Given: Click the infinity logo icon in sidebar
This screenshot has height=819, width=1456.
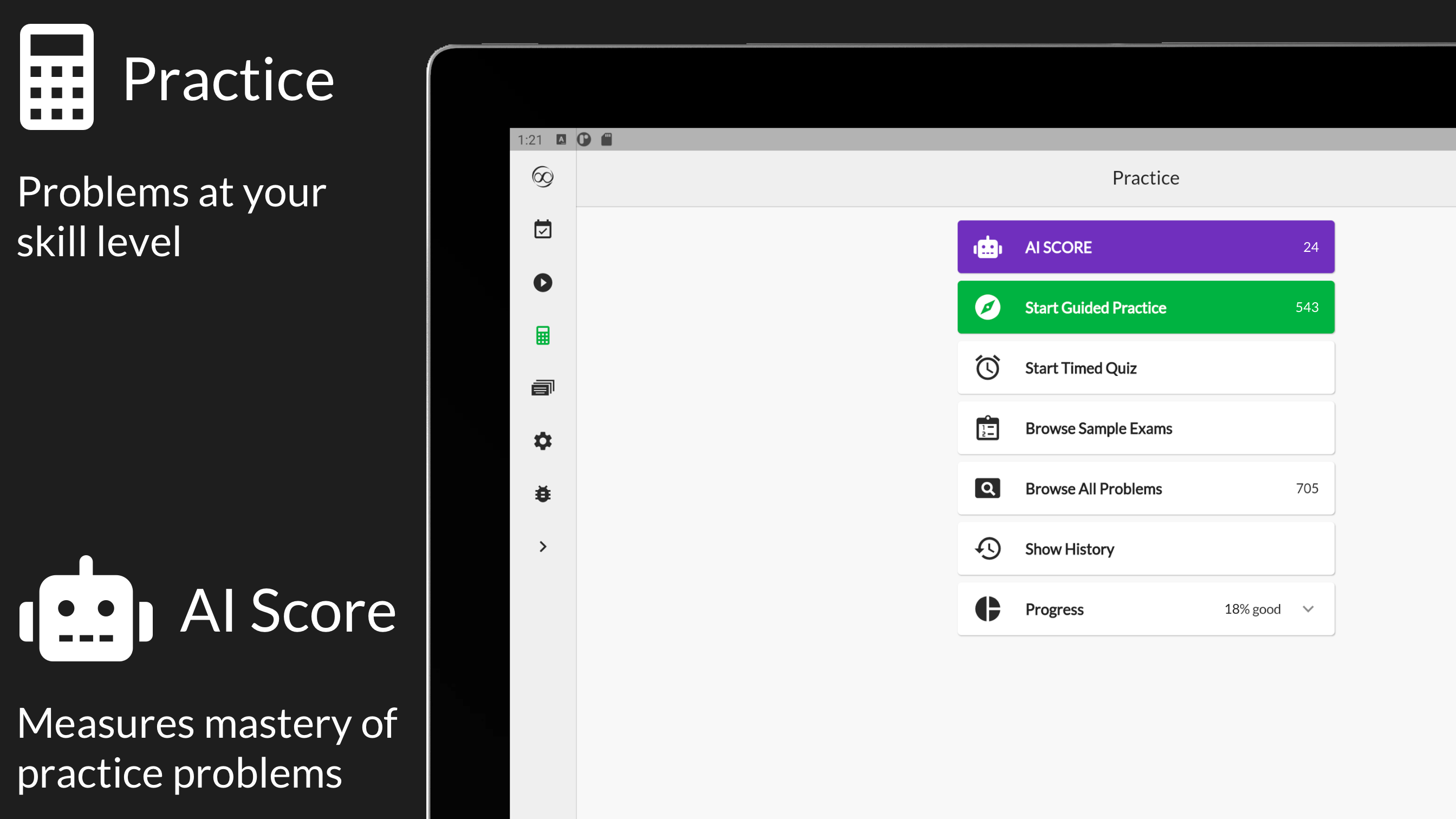Looking at the screenshot, I should [x=543, y=177].
